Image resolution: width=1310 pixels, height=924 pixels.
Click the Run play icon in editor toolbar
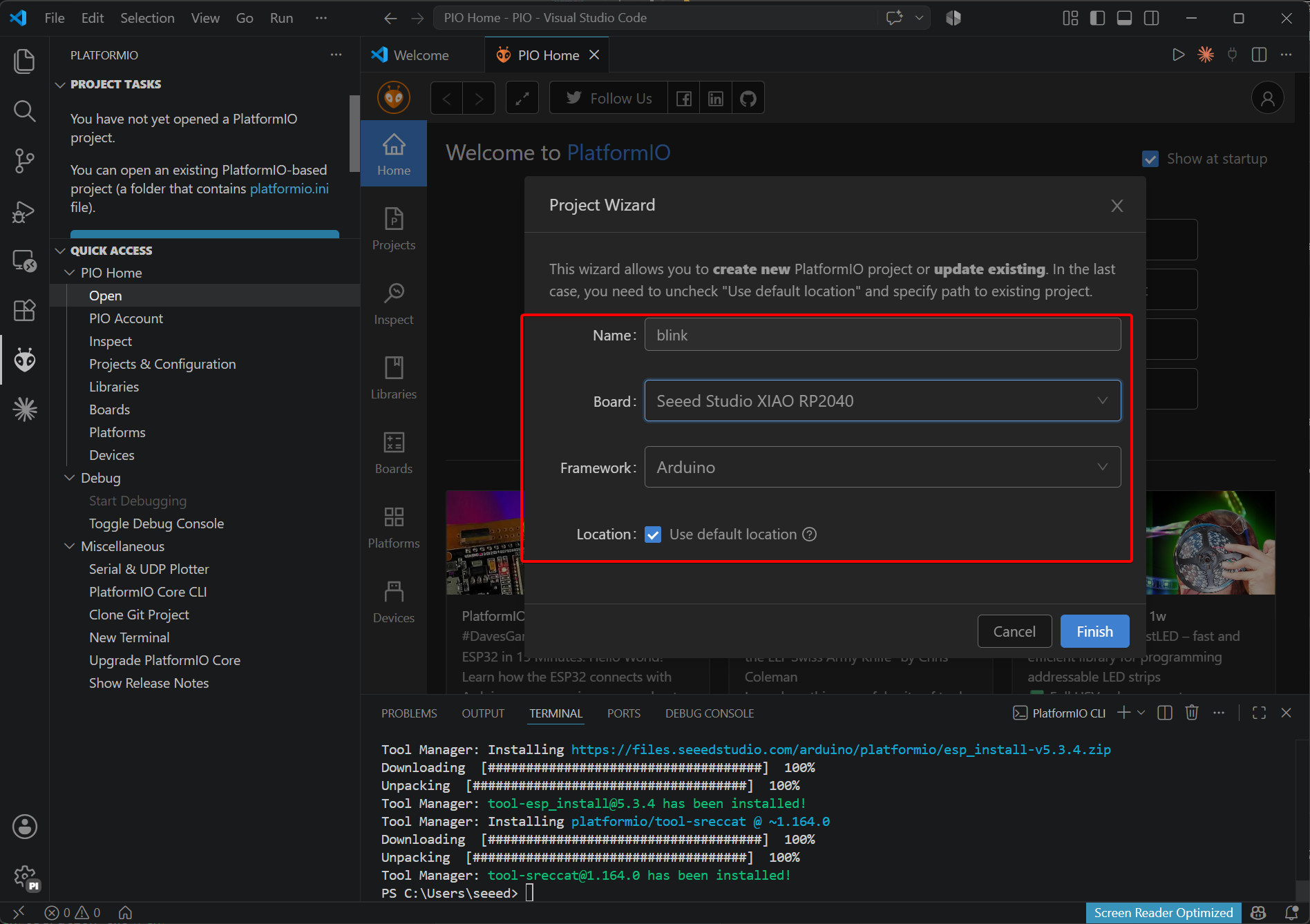pos(1179,55)
